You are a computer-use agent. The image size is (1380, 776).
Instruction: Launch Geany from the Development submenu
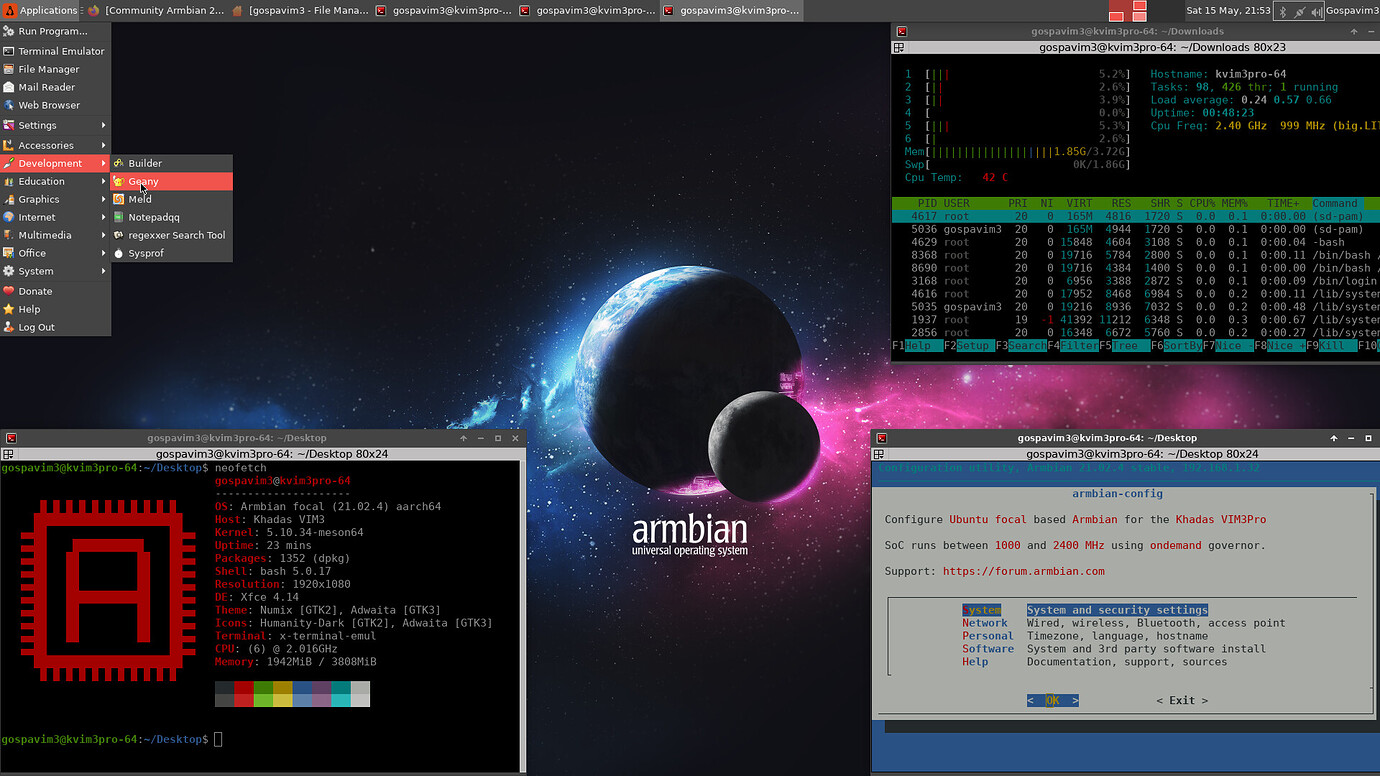click(x=172, y=181)
